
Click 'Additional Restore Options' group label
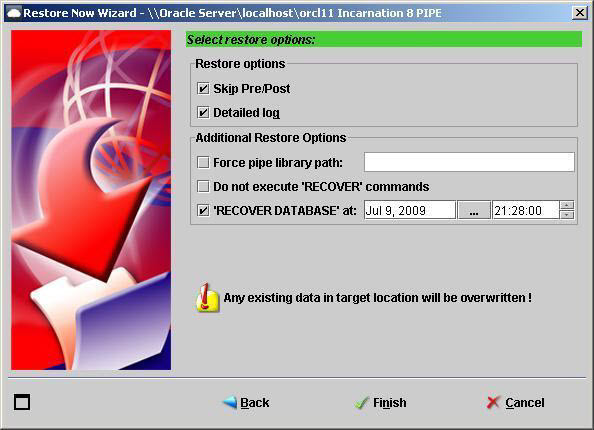point(271,138)
